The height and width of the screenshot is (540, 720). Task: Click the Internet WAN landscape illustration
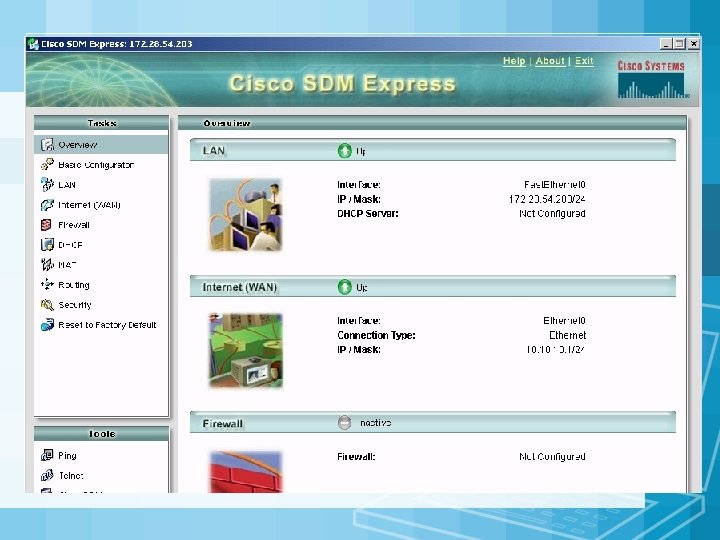245,350
